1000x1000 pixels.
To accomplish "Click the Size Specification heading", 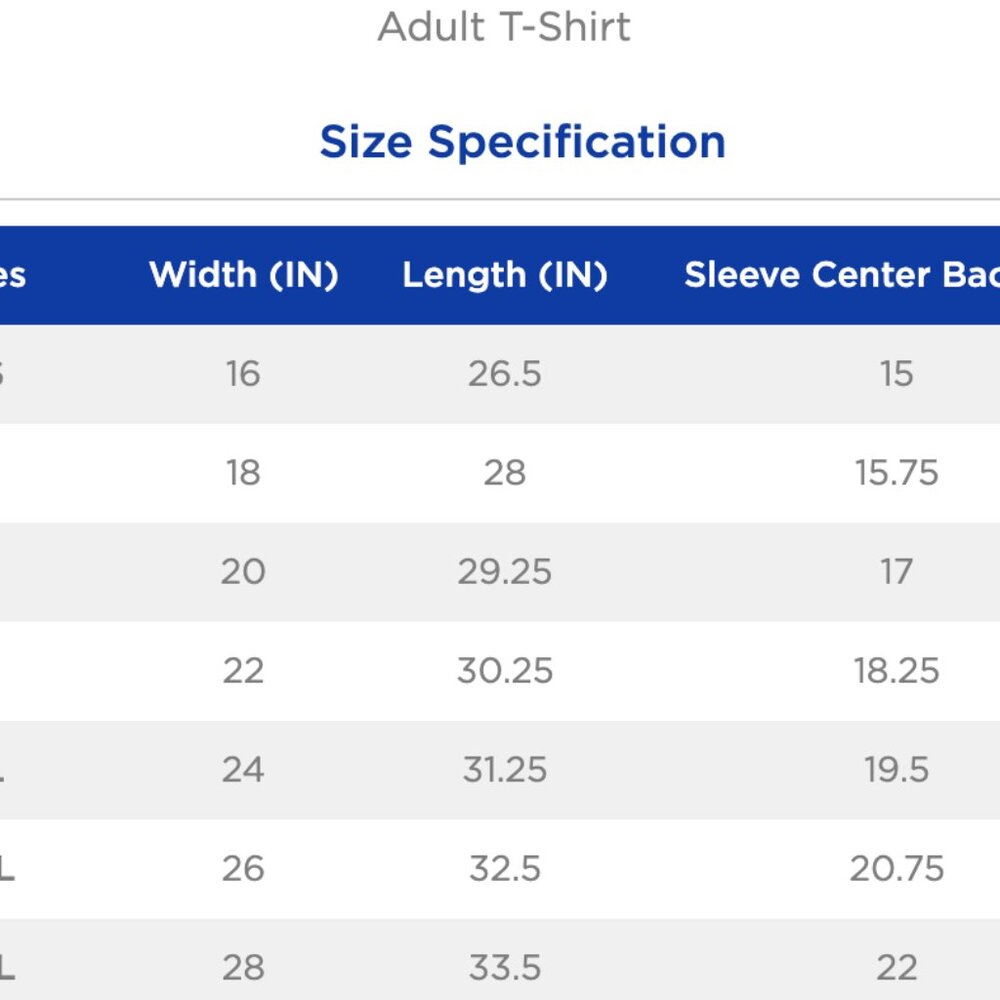I will coord(522,142).
